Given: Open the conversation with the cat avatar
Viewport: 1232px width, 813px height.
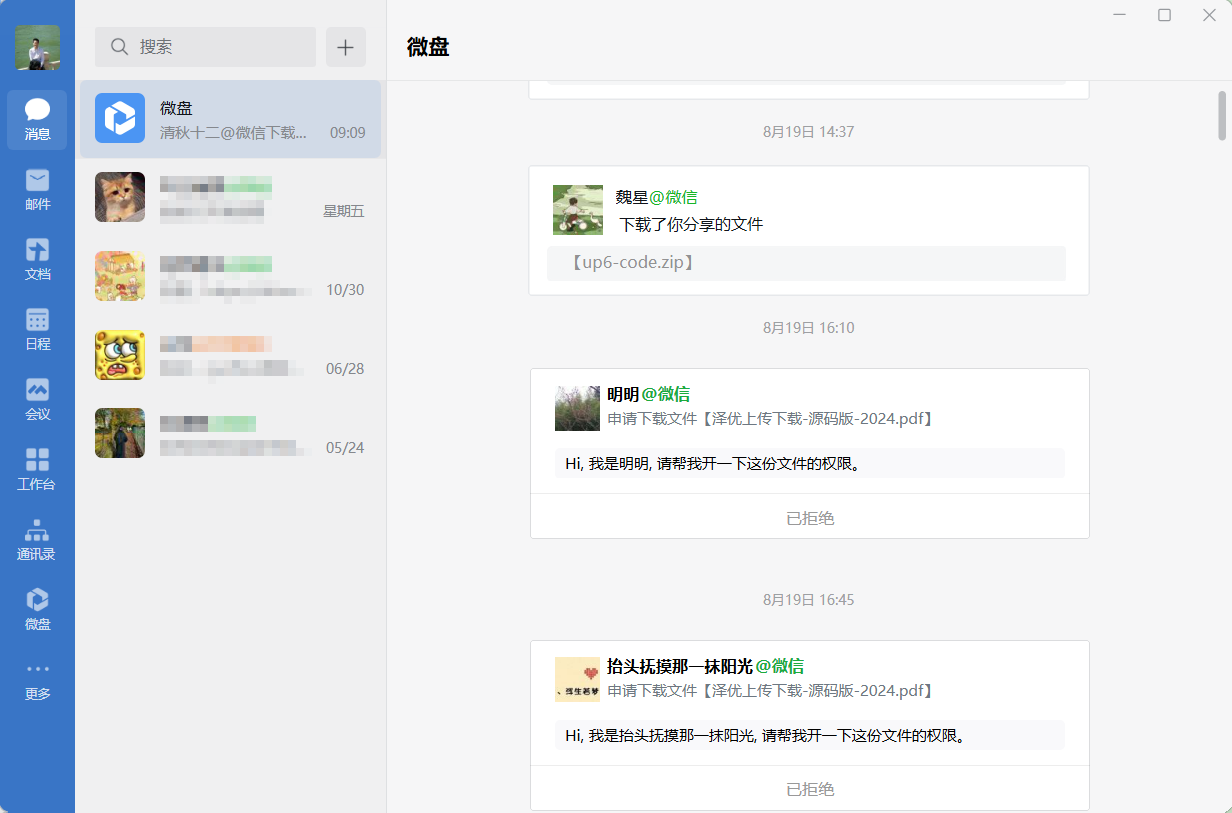Looking at the screenshot, I should click(x=230, y=197).
